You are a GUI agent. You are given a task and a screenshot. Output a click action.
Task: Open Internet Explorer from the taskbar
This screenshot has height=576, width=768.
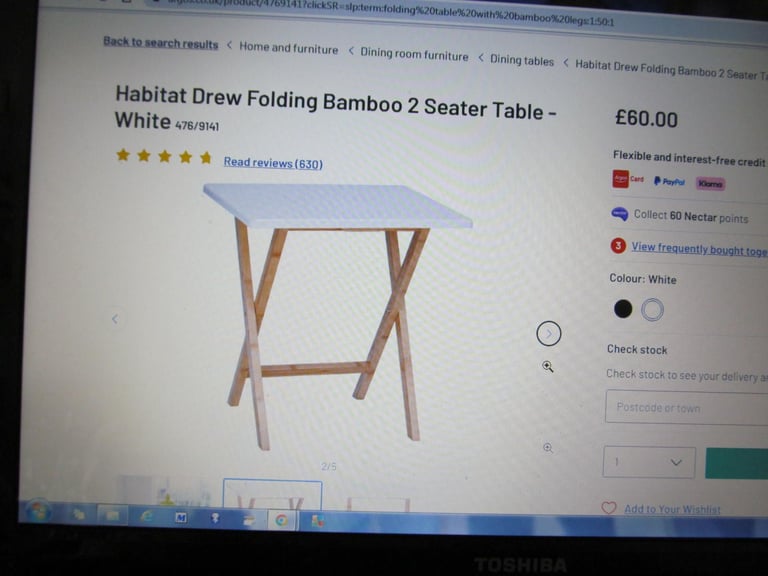146,516
